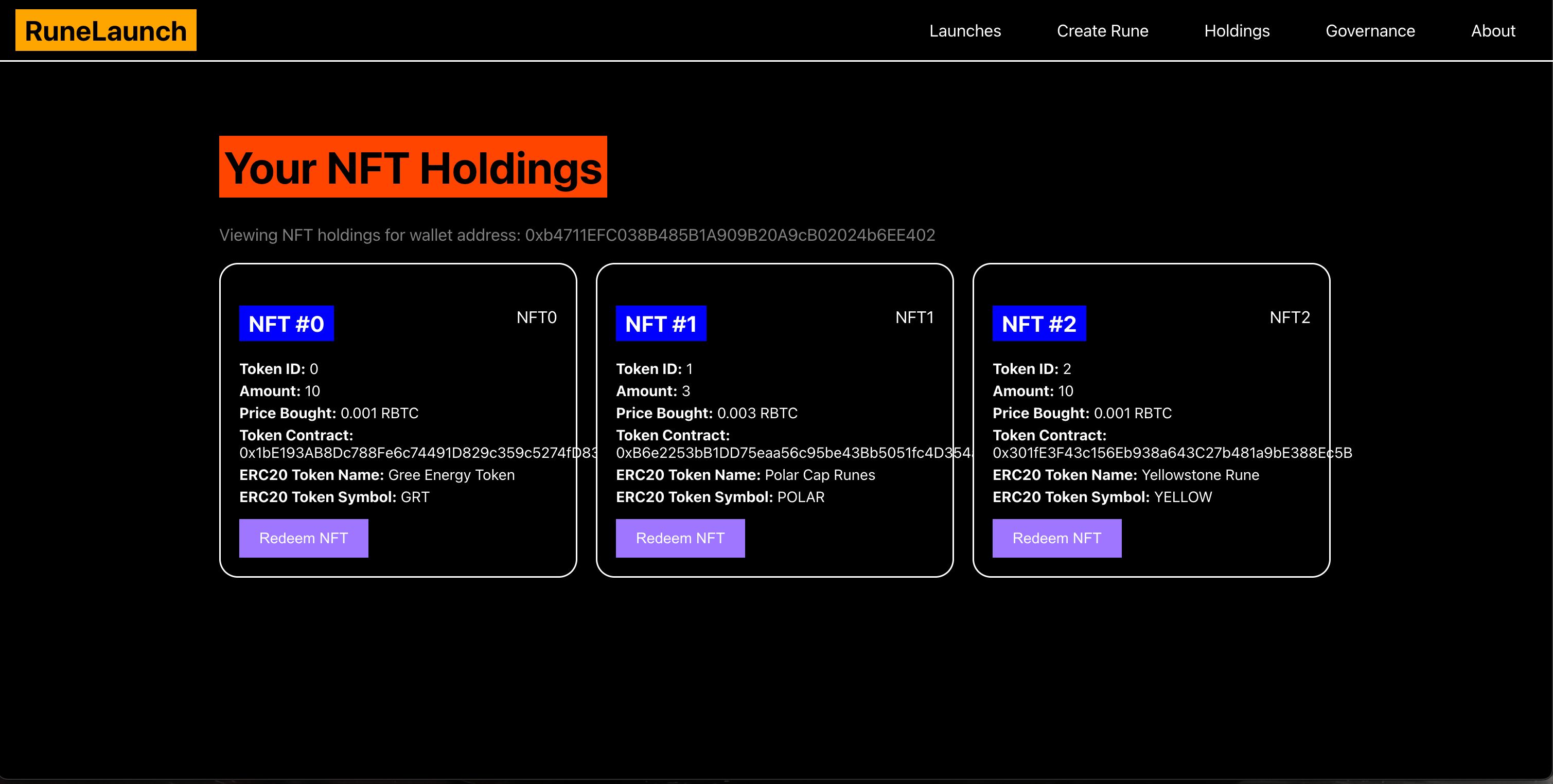Click Redeem NFT button for NFT #1
This screenshot has height=784, width=1553.
(x=680, y=538)
